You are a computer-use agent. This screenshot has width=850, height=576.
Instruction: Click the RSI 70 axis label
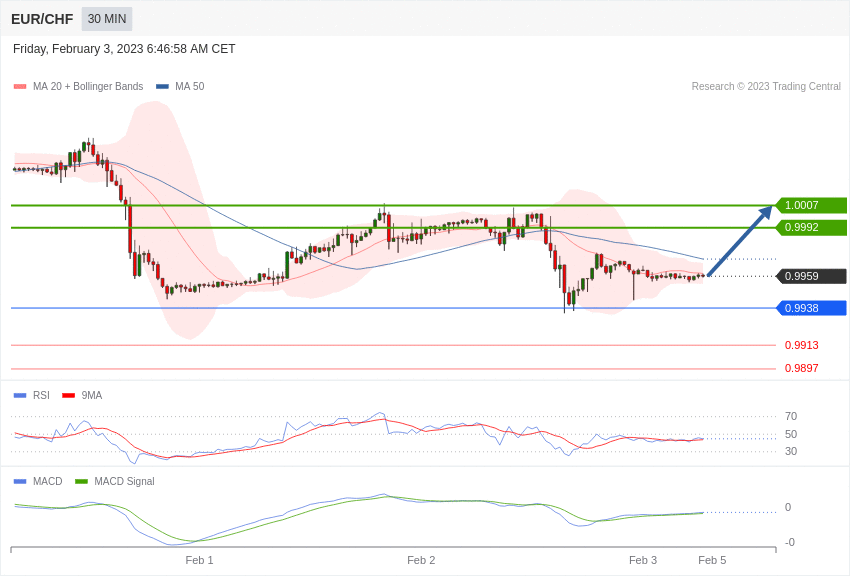[x=791, y=417]
